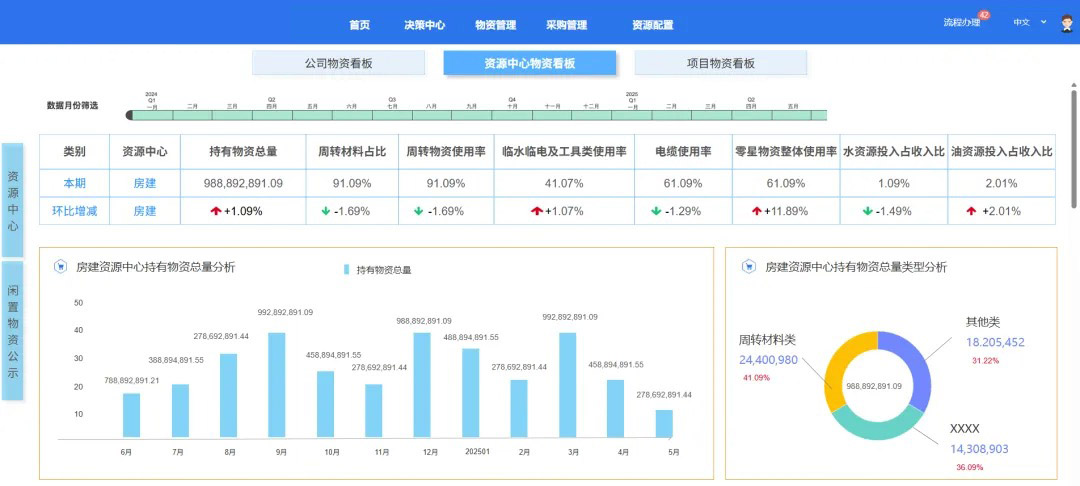Screen dimensions: 1080x486
Task: Click 本期 row label
Action: click(74, 183)
